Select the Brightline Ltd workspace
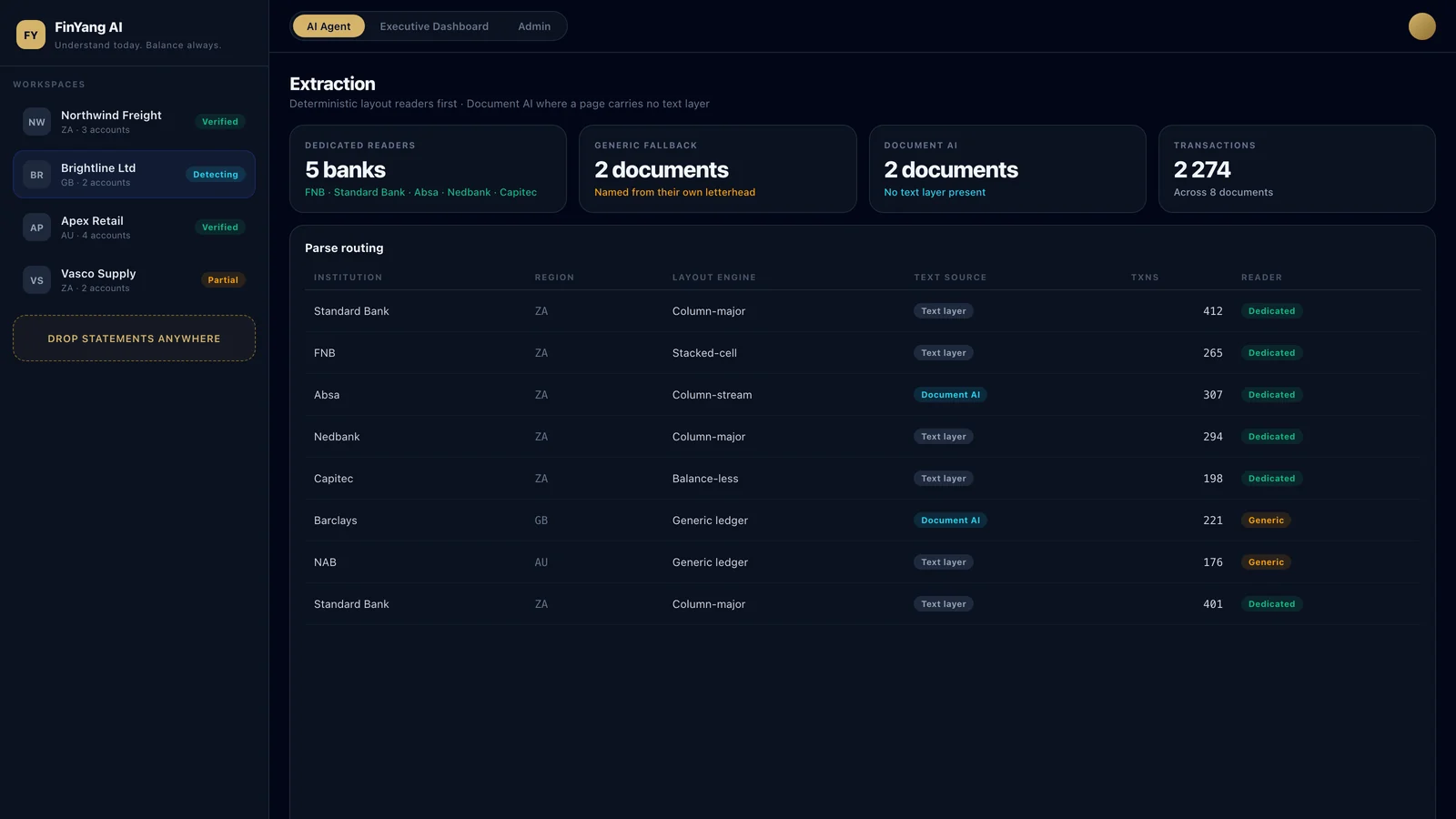1456x819 pixels. coord(134,175)
